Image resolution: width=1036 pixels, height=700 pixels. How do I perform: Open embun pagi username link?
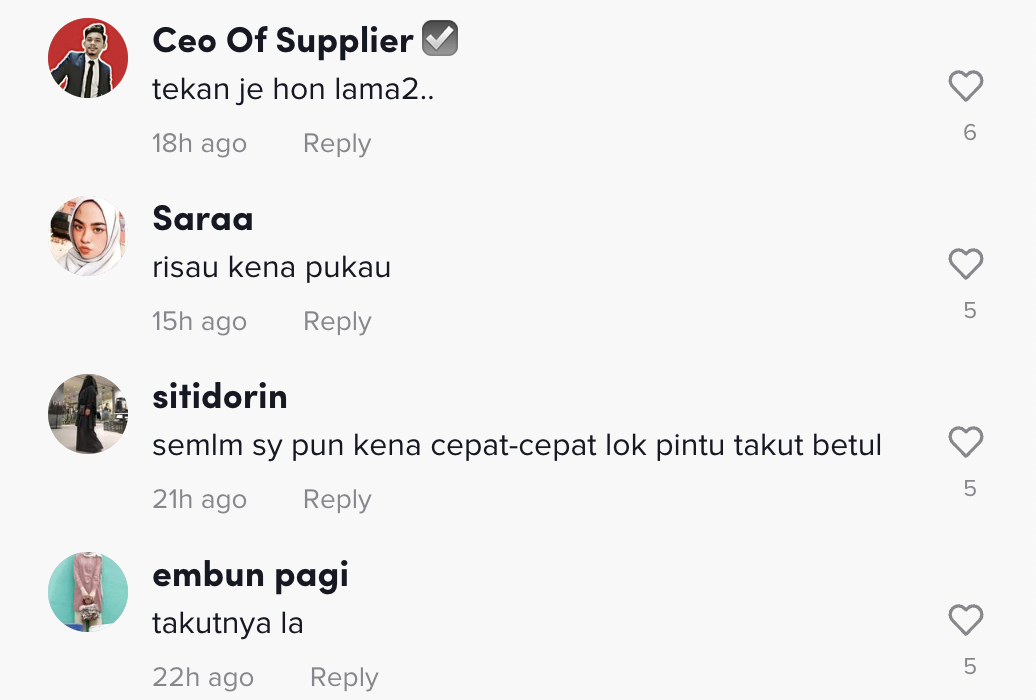click(x=250, y=575)
